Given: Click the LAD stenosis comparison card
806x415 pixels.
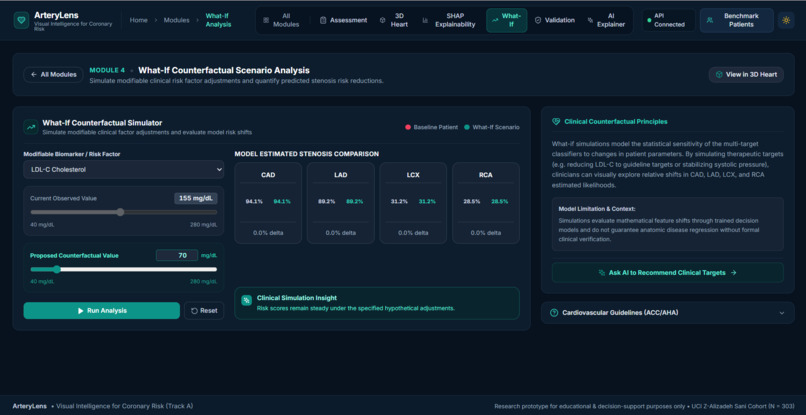Looking at the screenshot, I should pyautogui.click(x=340, y=203).
